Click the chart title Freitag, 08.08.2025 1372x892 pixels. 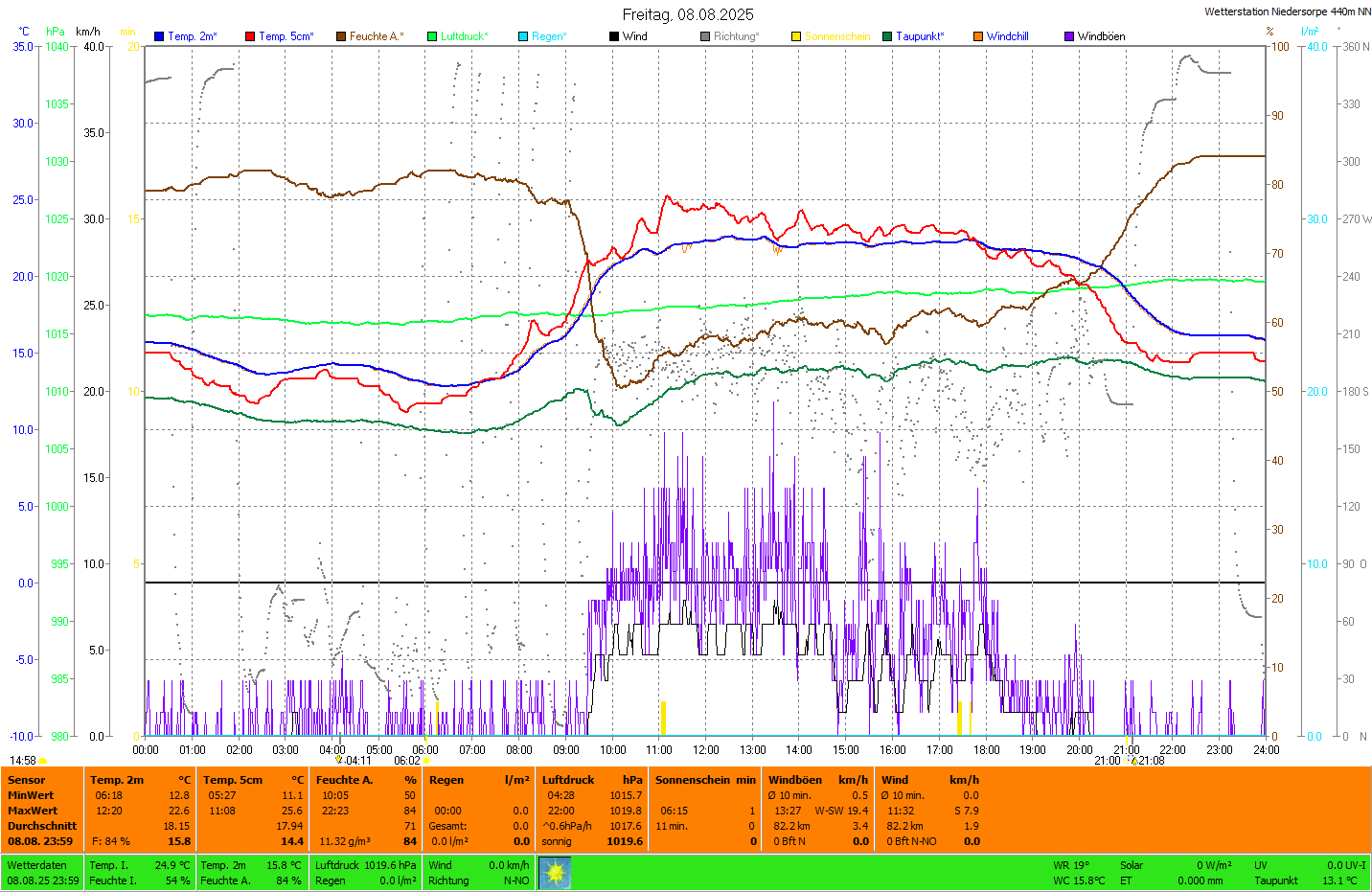click(x=687, y=14)
